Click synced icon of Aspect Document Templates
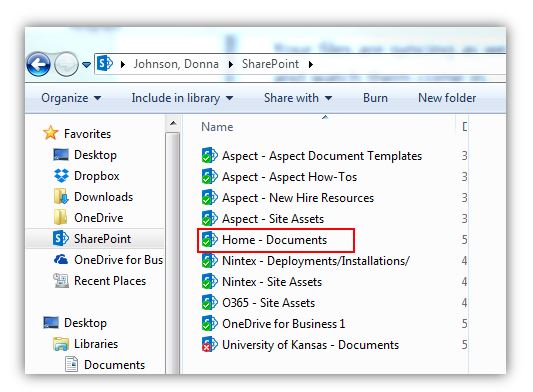The width and height of the screenshot is (533, 392). coord(209,155)
